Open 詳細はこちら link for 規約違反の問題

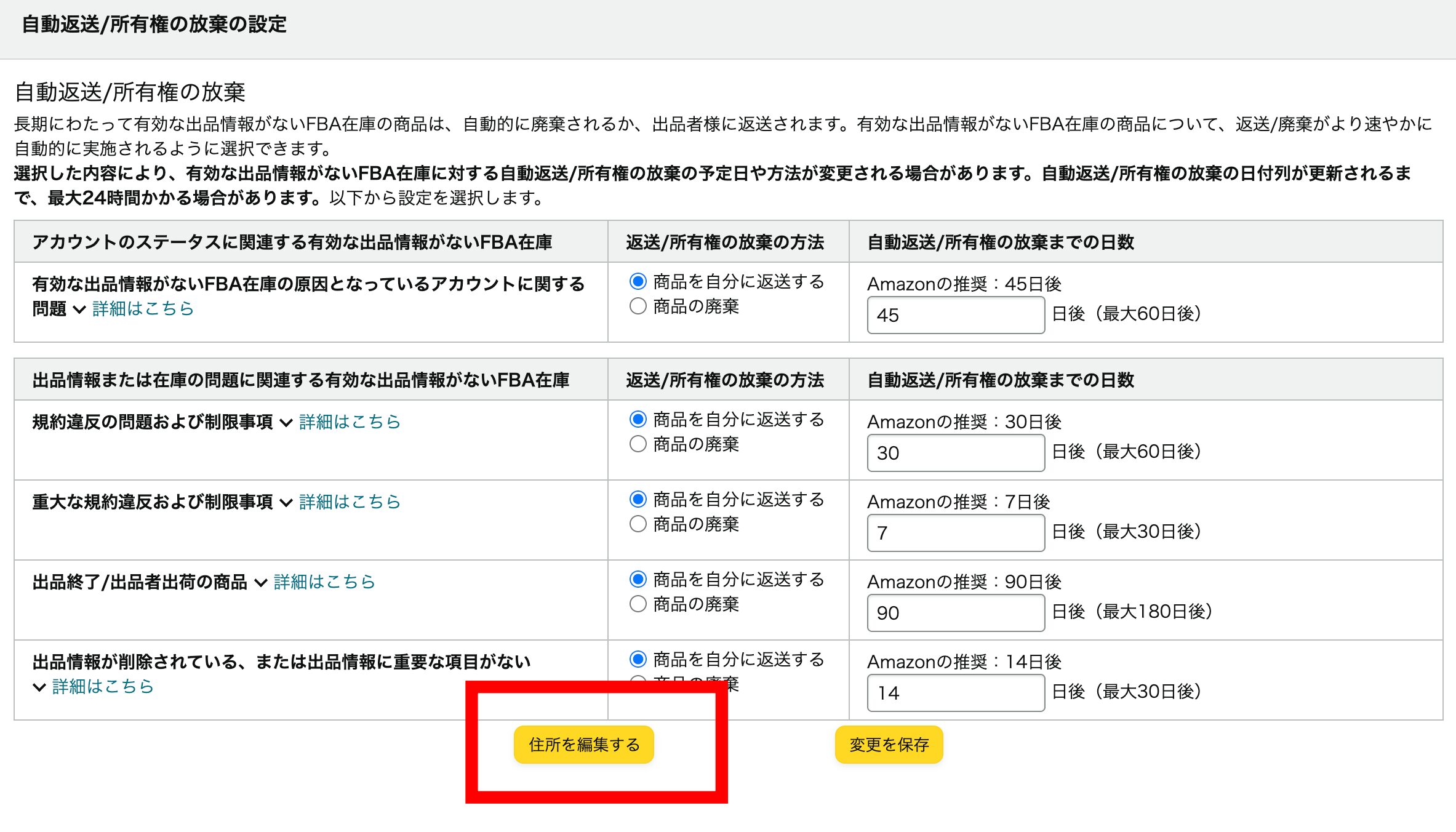tap(350, 422)
